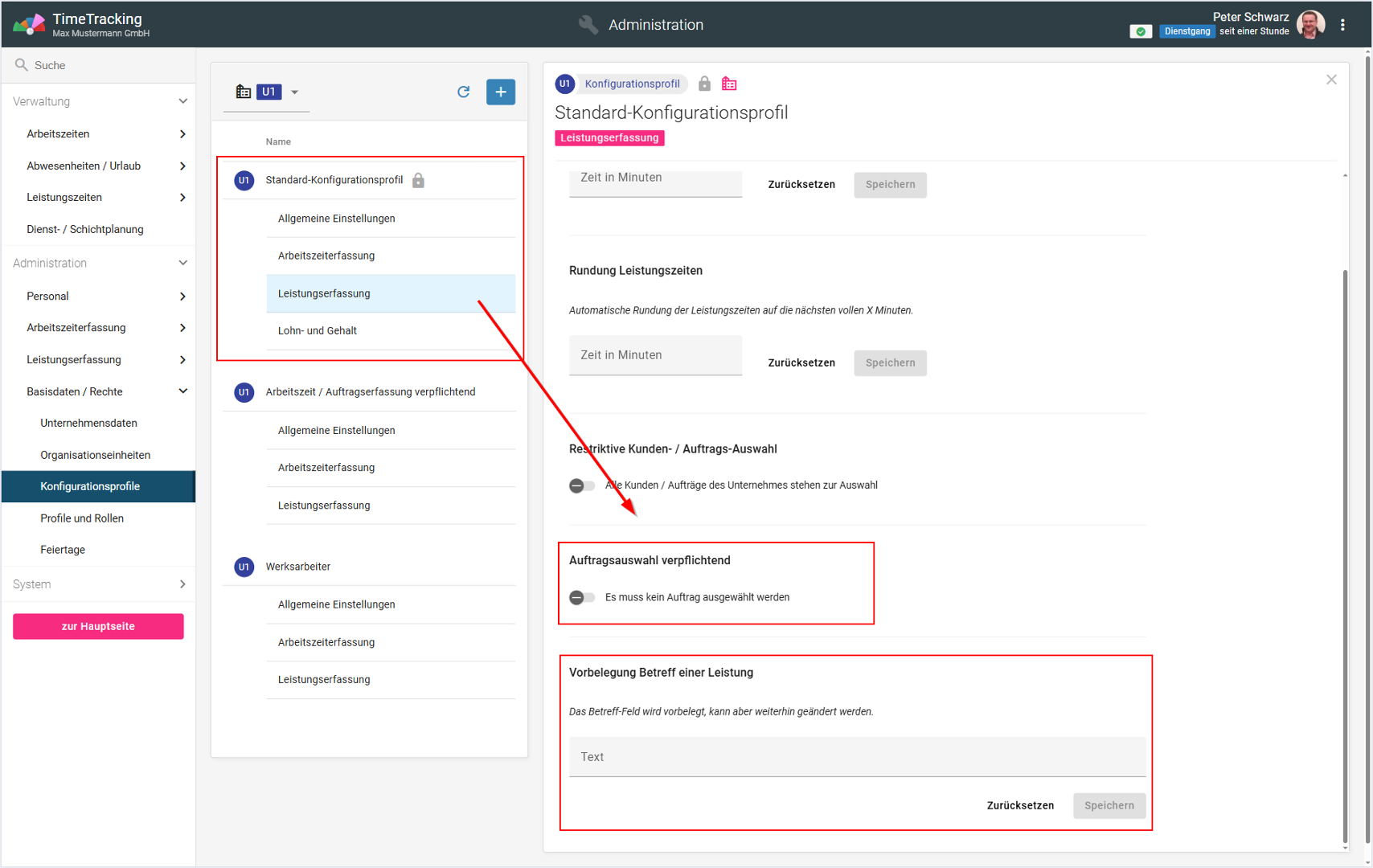Click the Vorbelegung Betreff Text input field
This screenshot has width=1373, height=868.
tap(857, 757)
